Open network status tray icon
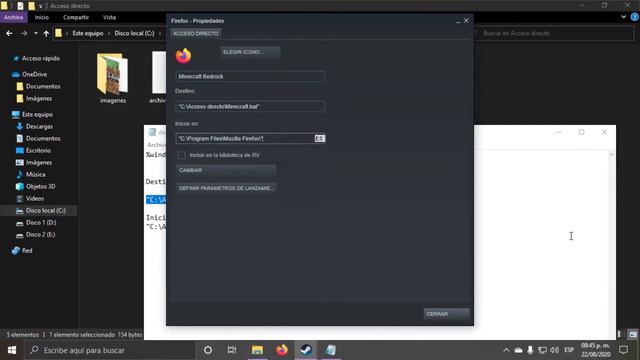The image size is (640, 360). tap(542, 350)
